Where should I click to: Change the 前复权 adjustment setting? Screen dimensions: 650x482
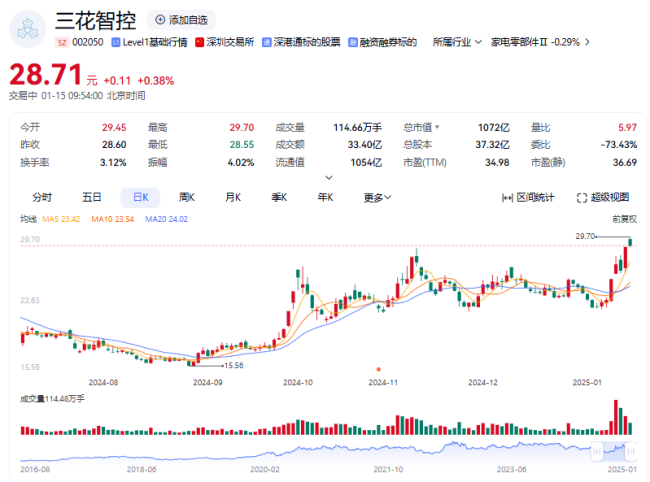tap(624, 219)
